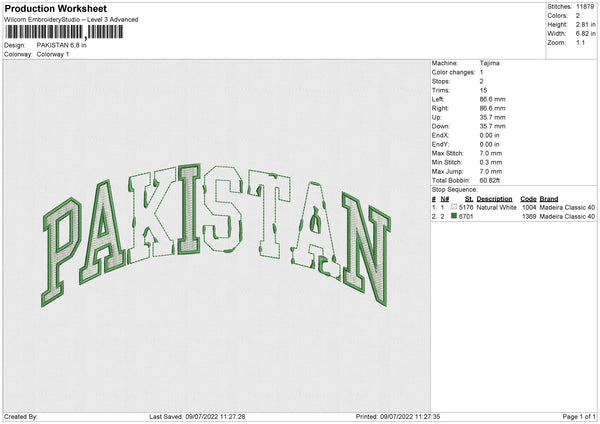Click the 'Created By:' footer label

tap(21, 417)
